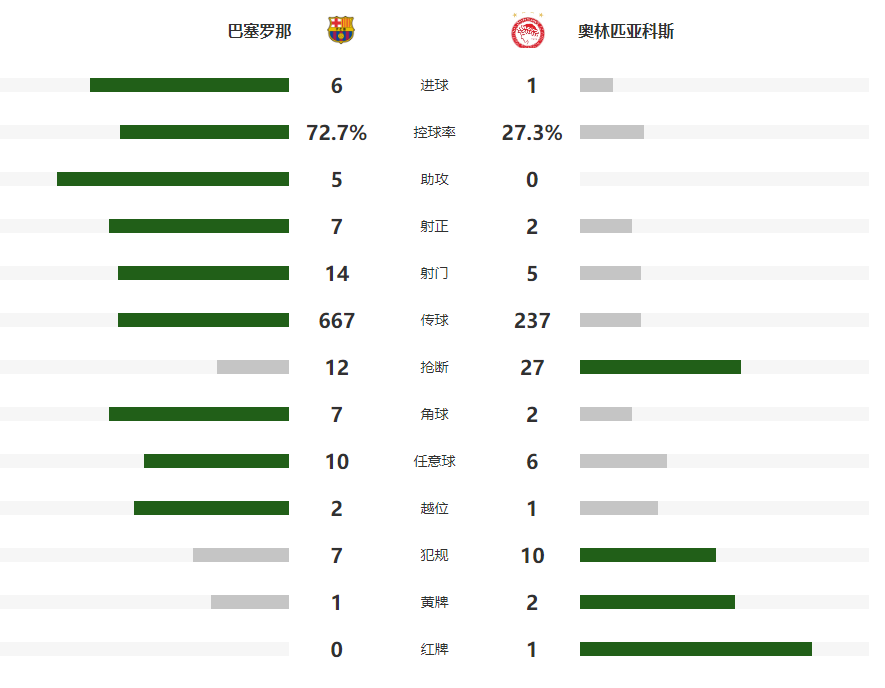
Task: Click Barcelona's green 助攻 bar
Action: tap(173, 179)
